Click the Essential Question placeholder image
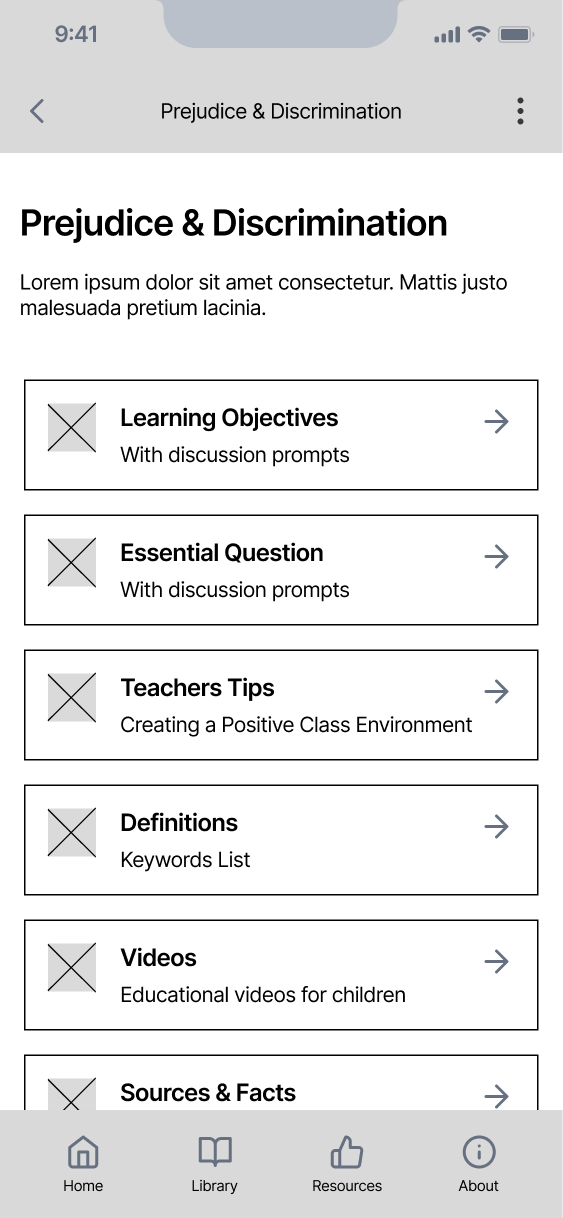 [72, 563]
